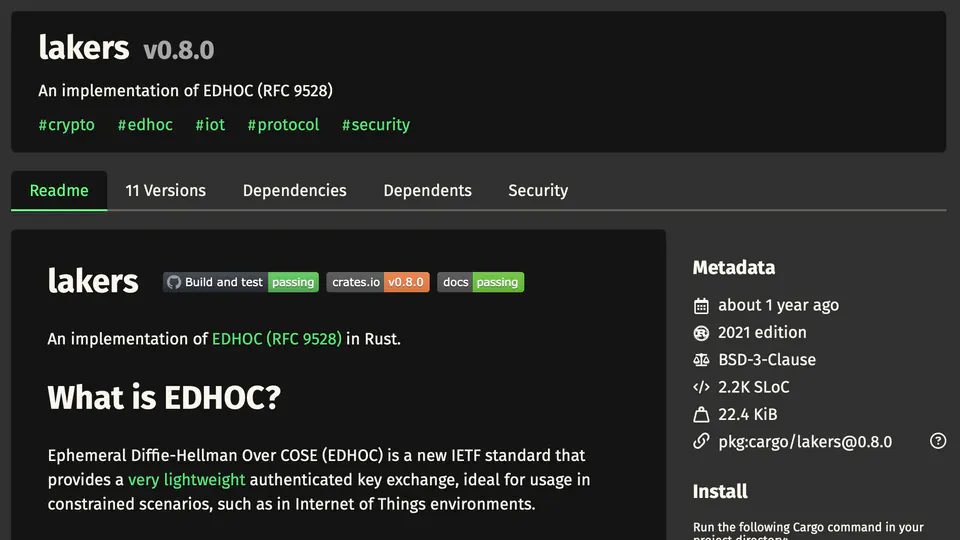Click the link icon beside pkg:cargo/lakers@0.8.0
The image size is (960, 540).
point(701,441)
